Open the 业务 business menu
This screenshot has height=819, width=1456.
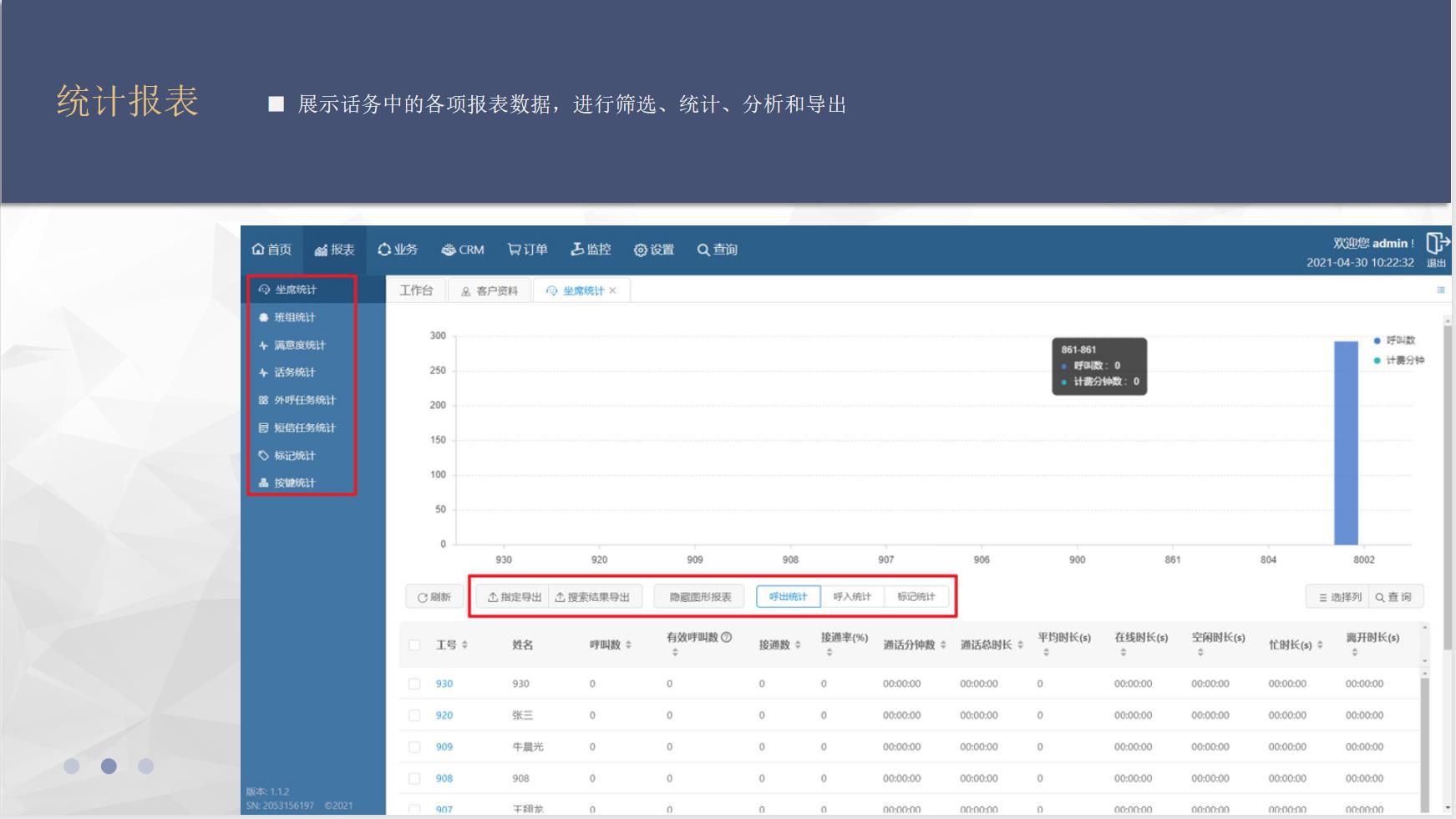point(398,250)
